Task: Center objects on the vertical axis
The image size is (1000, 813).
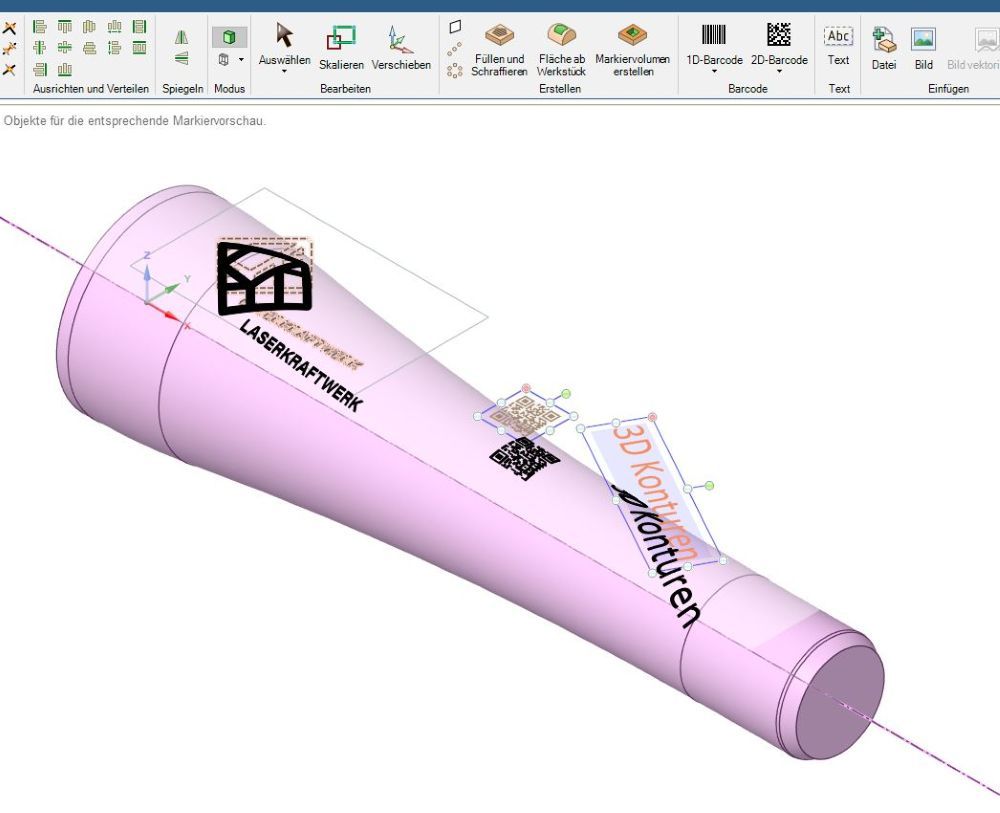Action: (40, 48)
